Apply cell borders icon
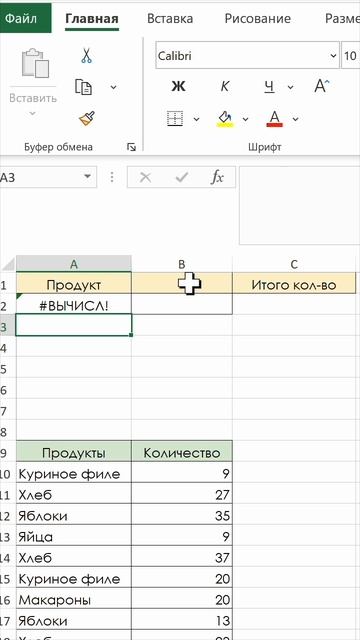 pyautogui.click(x=175, y=118)
